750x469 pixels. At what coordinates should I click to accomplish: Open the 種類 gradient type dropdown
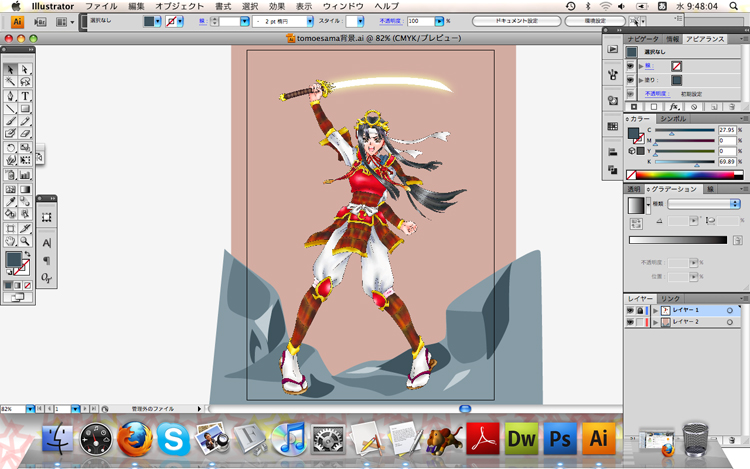pos(704,204)
